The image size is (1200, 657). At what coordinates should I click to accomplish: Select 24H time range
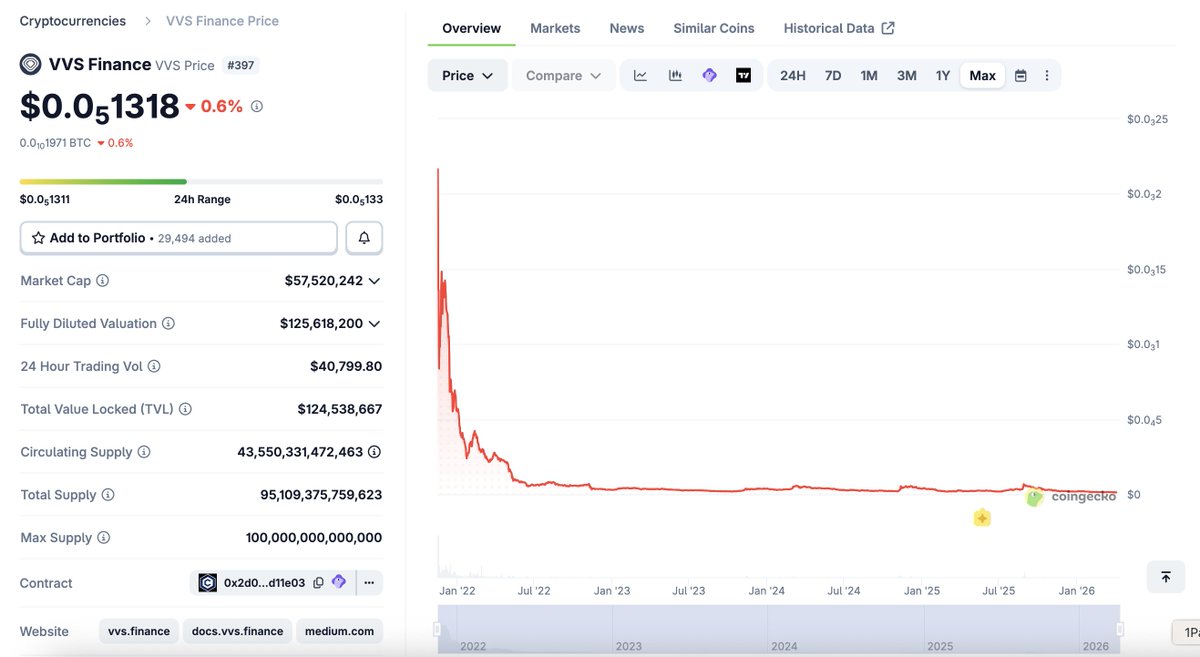click(x=793, y=76)
